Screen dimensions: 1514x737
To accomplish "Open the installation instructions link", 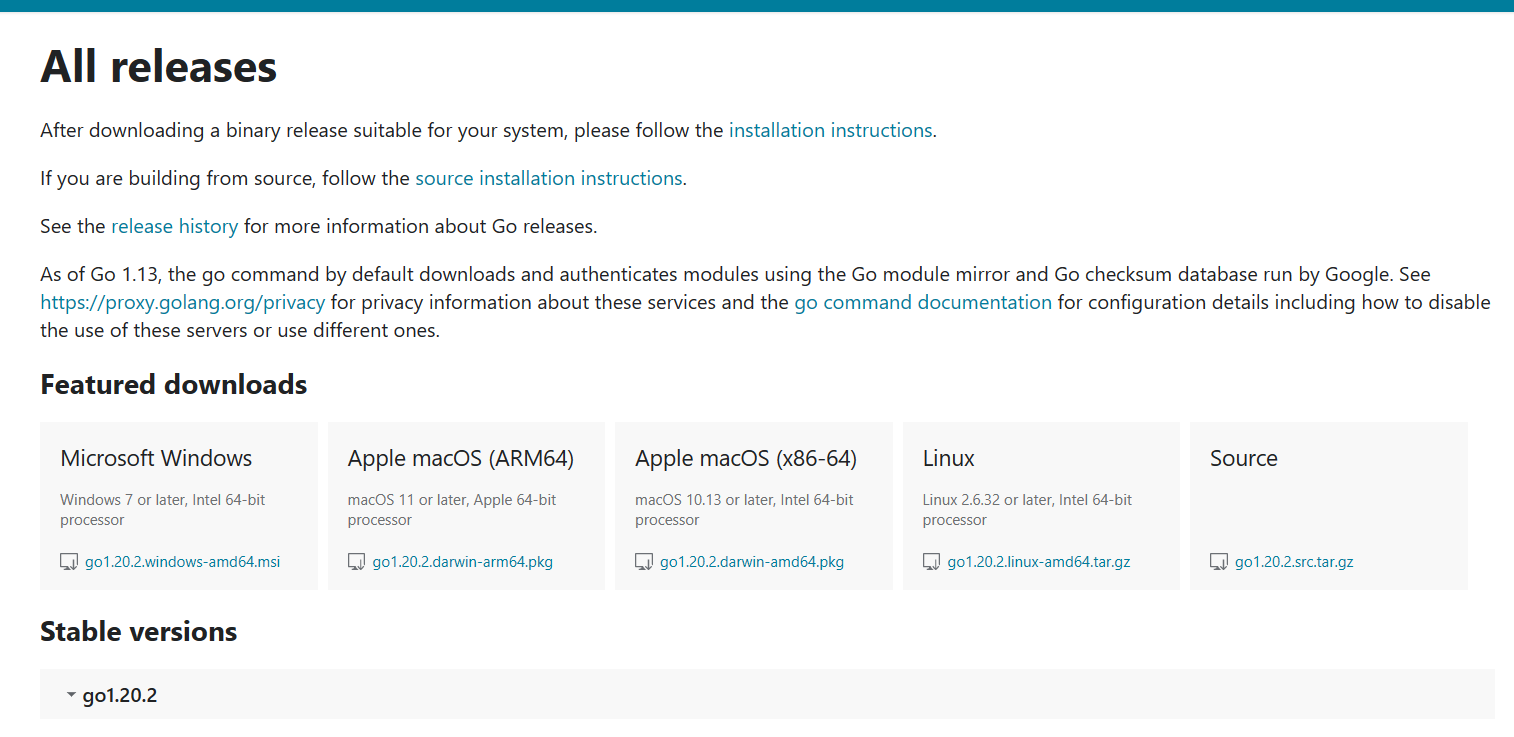I will click(830, 130).
